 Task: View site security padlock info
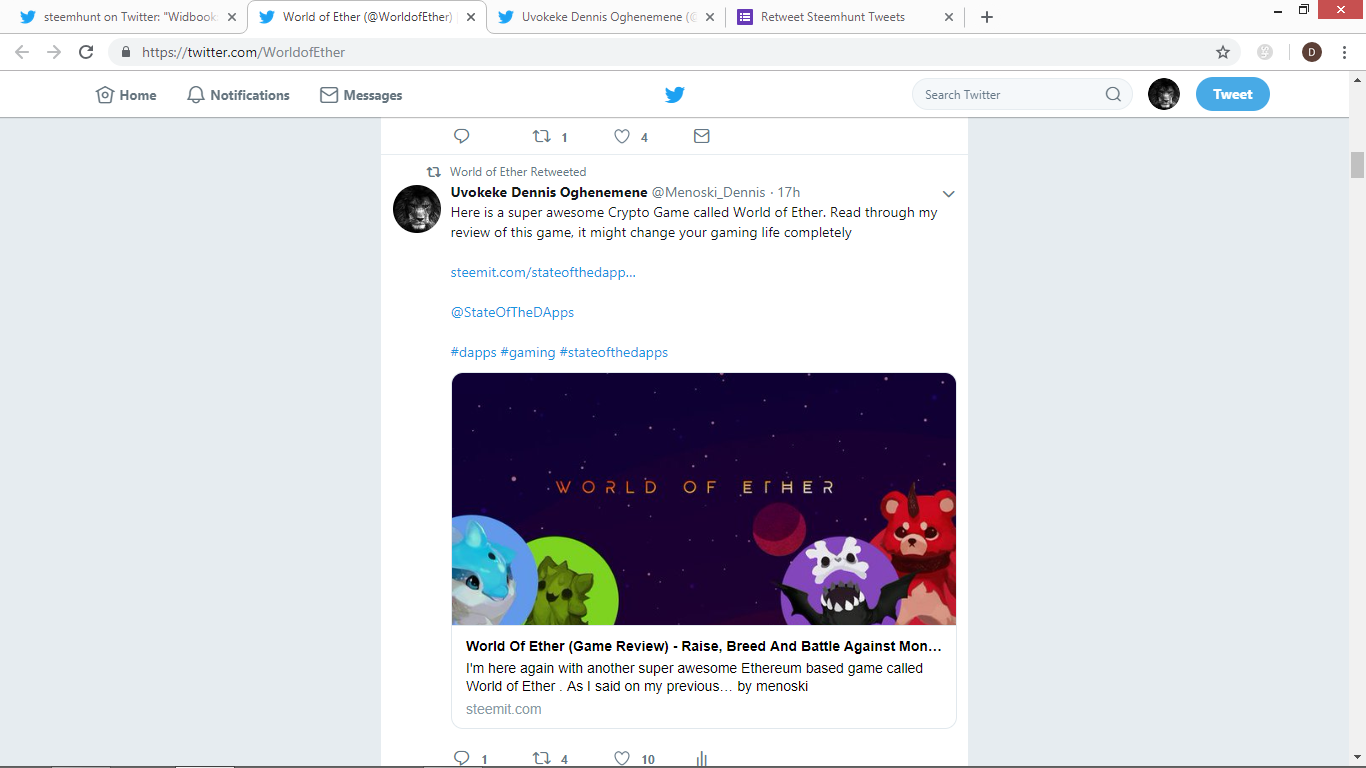pos(126,52)
